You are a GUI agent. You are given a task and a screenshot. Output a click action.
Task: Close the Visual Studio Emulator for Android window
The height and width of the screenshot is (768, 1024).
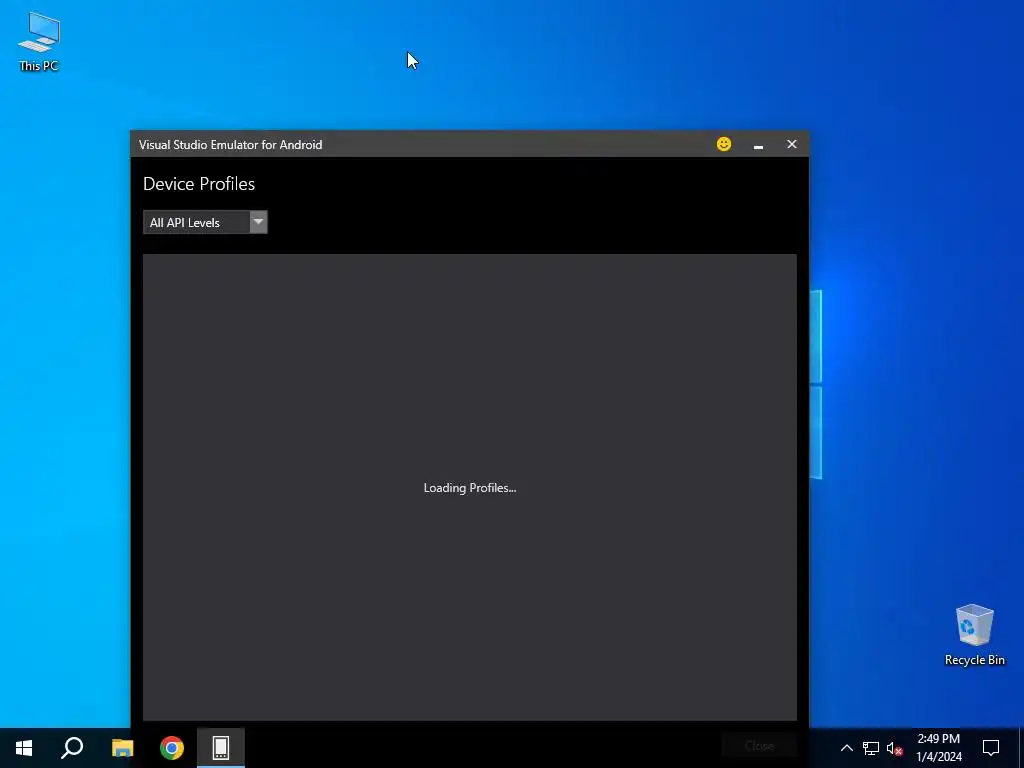click(x=792, y=144)
